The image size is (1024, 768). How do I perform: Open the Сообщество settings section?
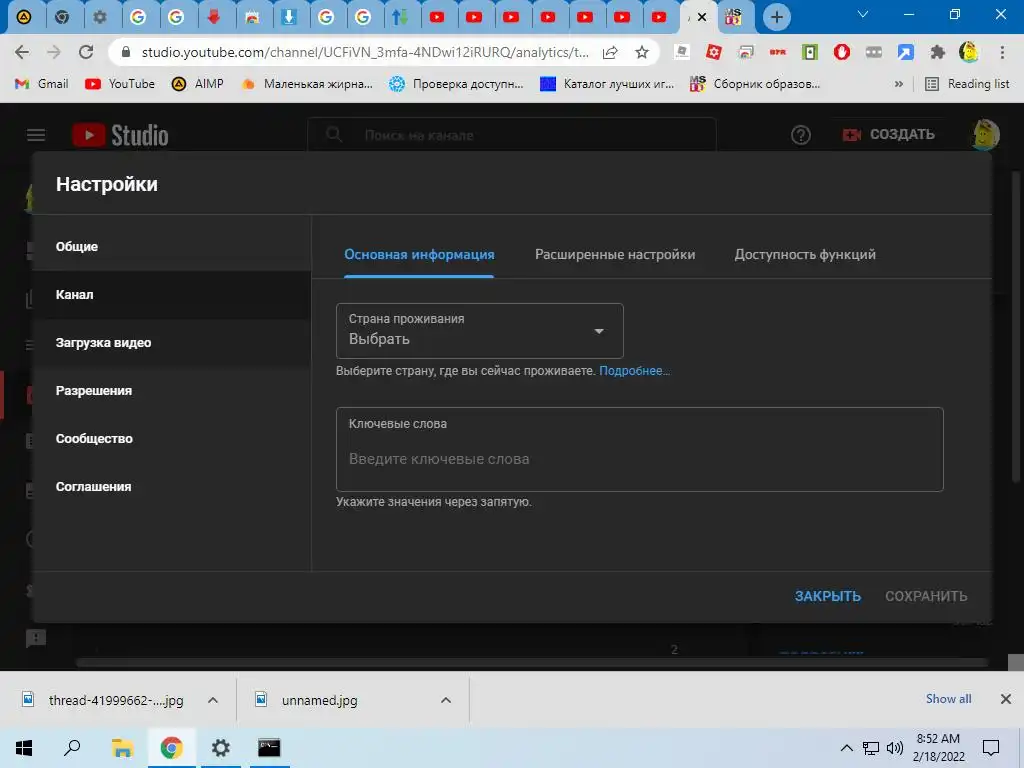(171, 438)
